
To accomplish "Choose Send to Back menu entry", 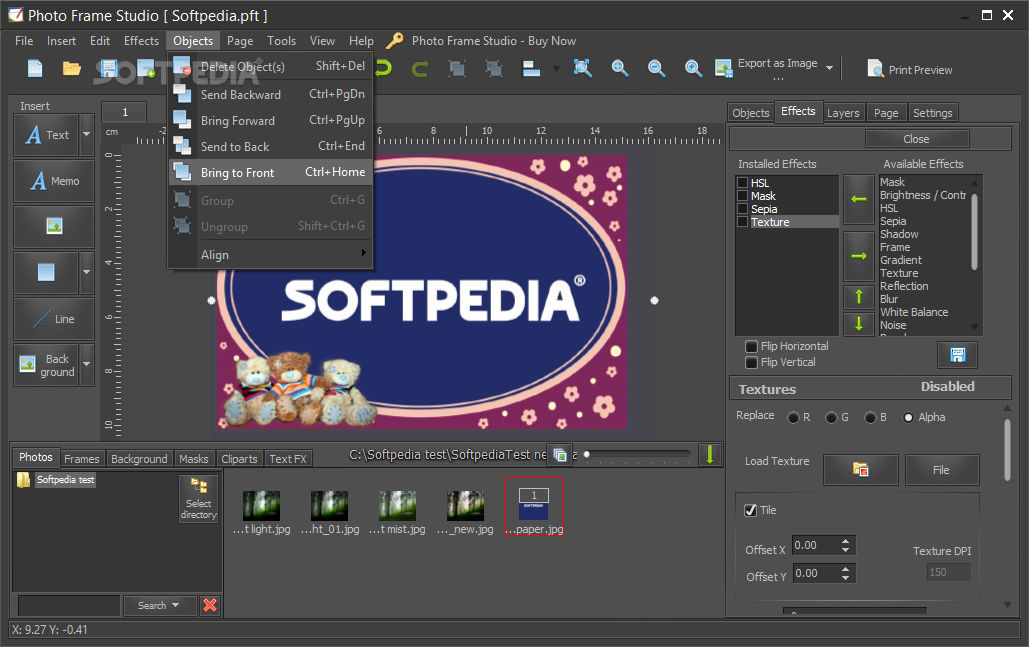I will pyautogui.click(x=270, y=146).
